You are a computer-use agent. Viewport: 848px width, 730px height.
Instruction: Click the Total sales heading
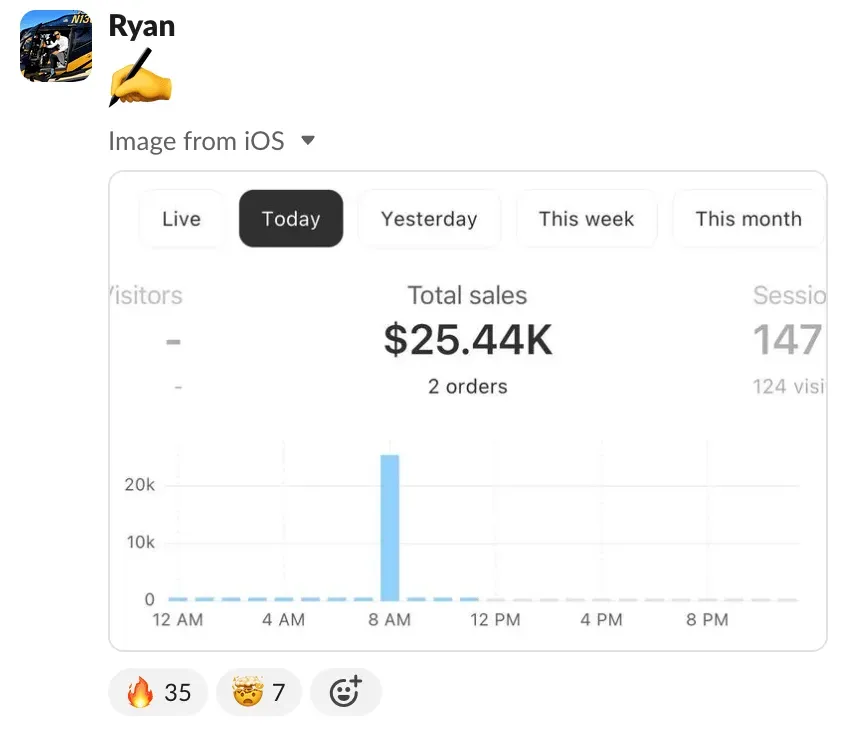(x=467, y=295)
